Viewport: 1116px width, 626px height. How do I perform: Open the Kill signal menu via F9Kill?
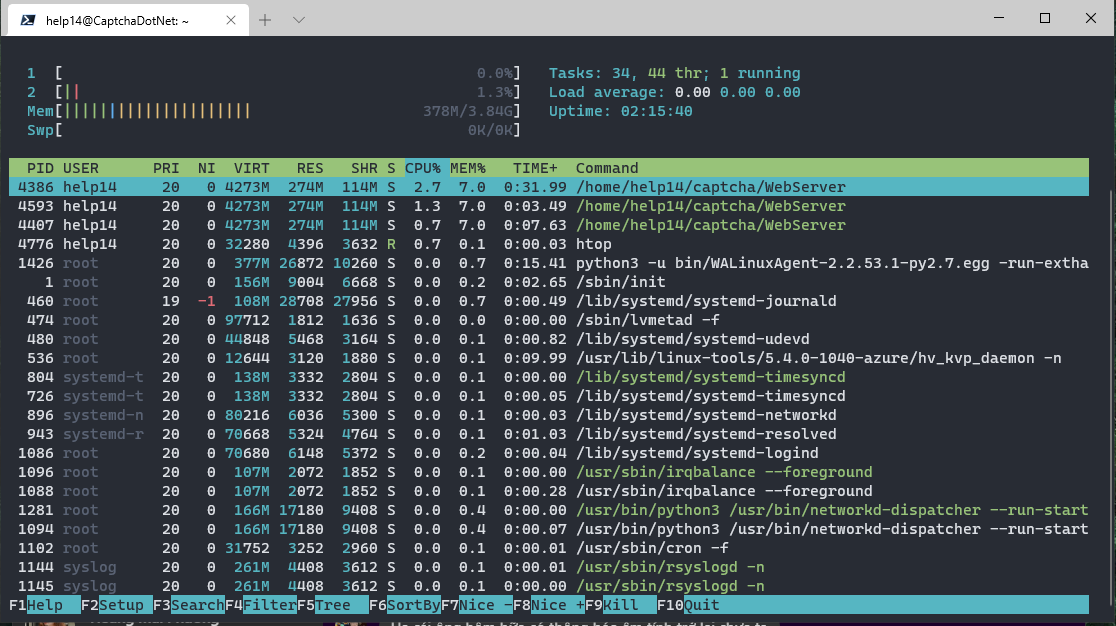pyautogui.click(x=614, y=605)
